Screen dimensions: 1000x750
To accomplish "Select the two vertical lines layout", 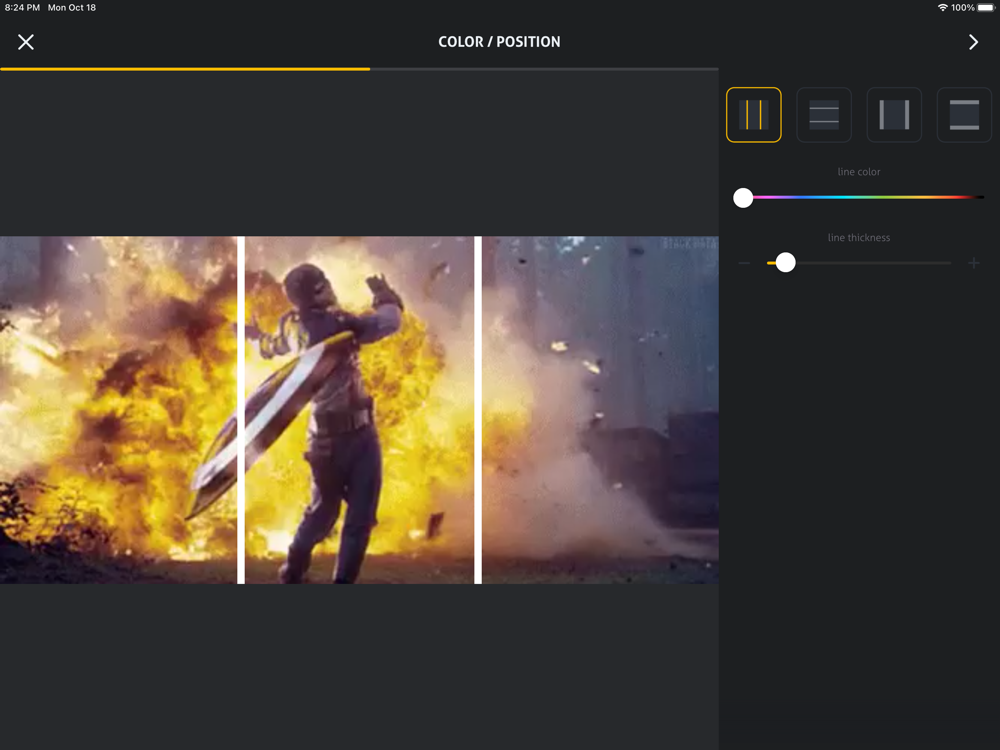I will 754,115.
